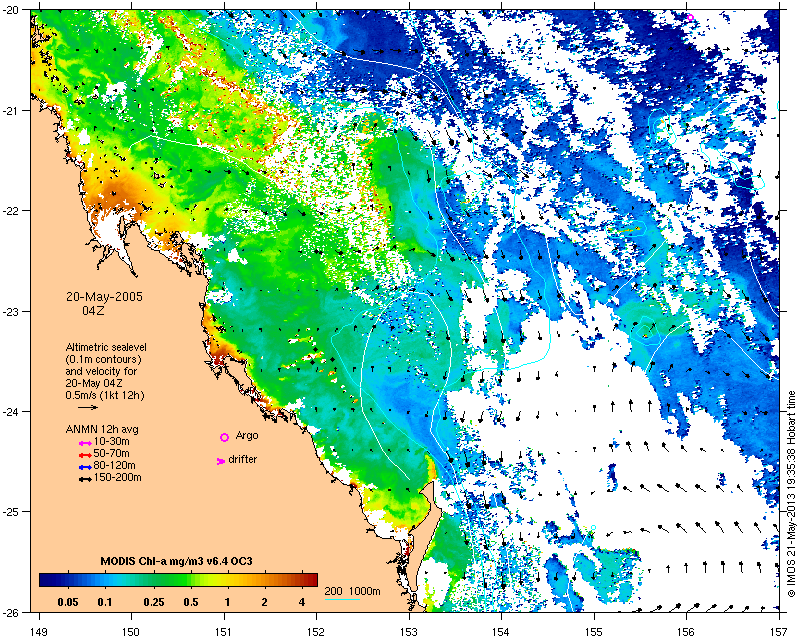
Task: Click the '0.5m/s (1kt 12h)' text
Action: click(x=105, y=395)
